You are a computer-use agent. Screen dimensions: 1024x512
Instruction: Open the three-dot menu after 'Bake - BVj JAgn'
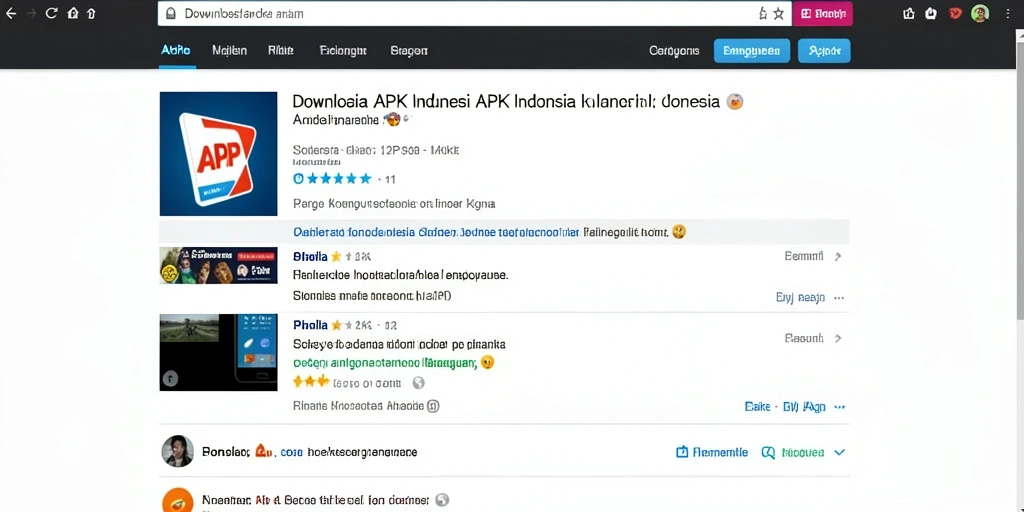(x=840, y=407)
